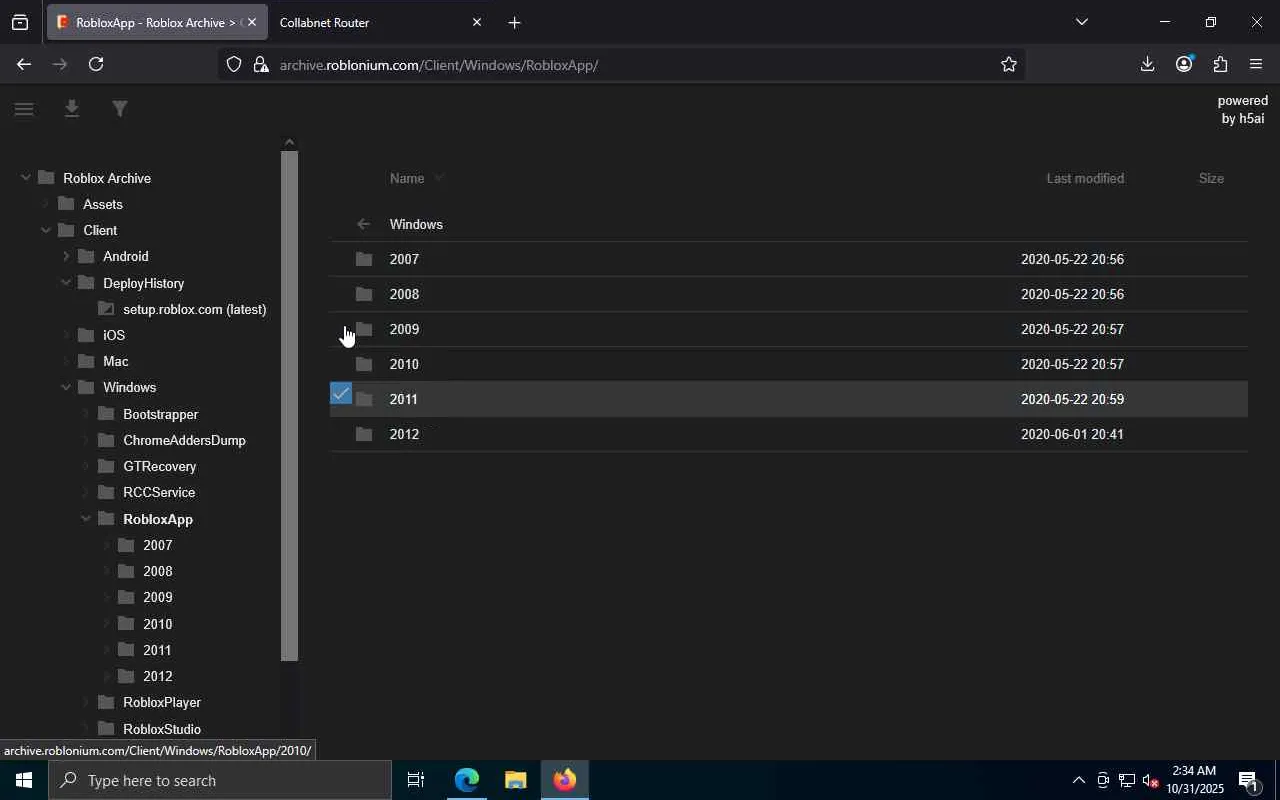Select the Mac folder in the tree
Image resolution: width=1280 pixels, height=800 pixels.
point(115,361)
